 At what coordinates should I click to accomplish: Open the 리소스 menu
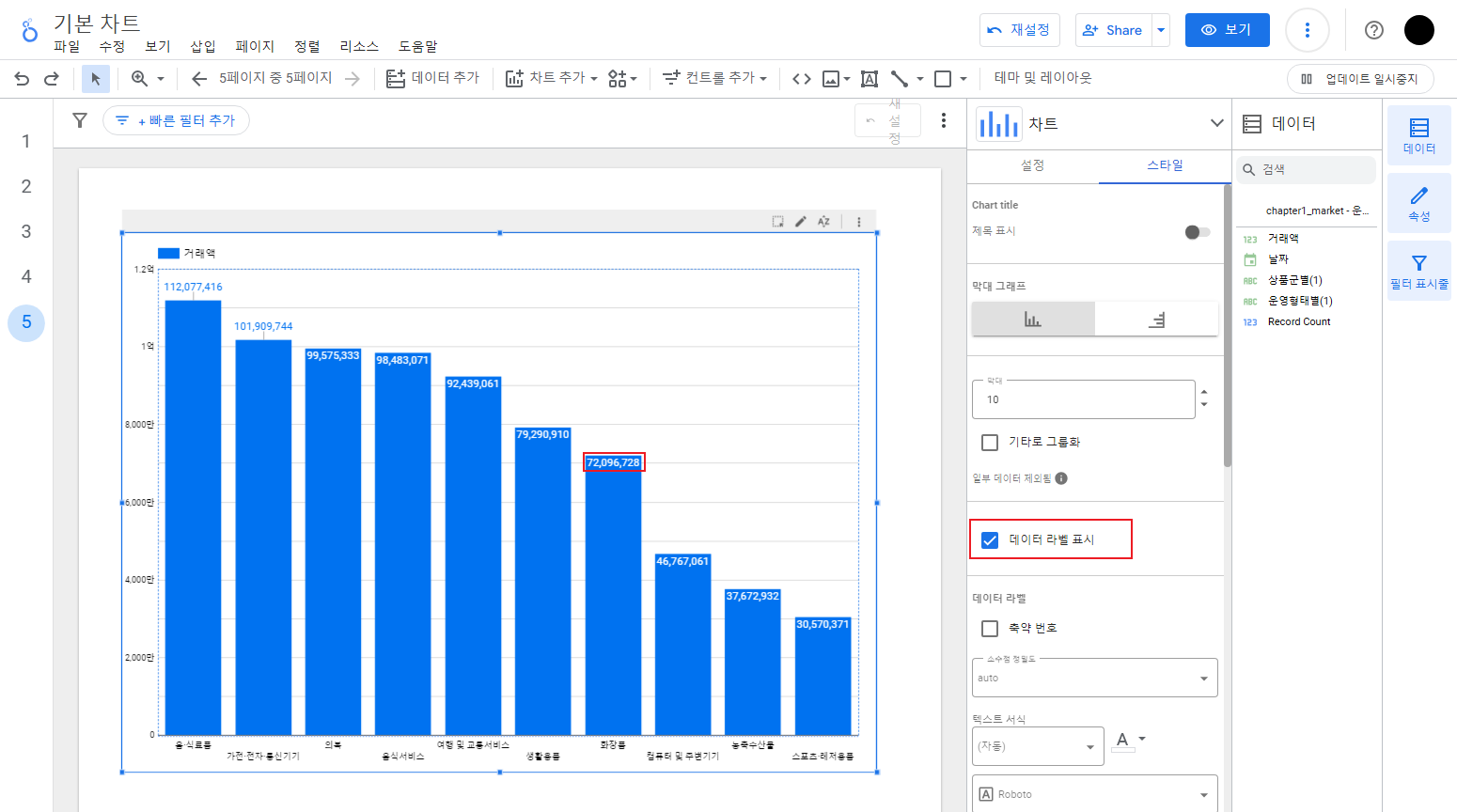359,46
